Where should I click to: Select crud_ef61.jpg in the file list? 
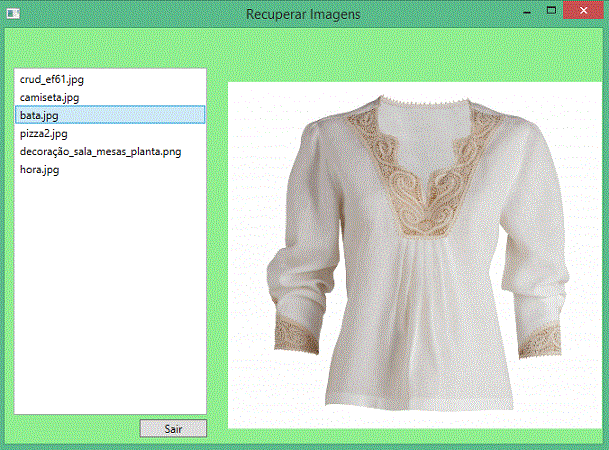(x=110, y=79)
